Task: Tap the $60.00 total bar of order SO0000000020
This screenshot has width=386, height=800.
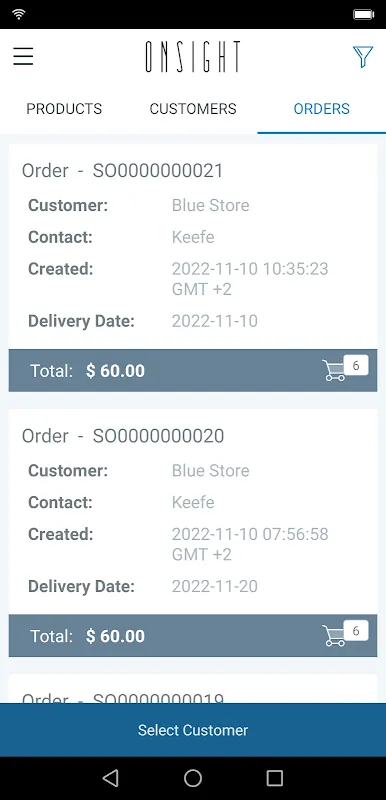Action: pyautogui.click(x=193, y=636)
